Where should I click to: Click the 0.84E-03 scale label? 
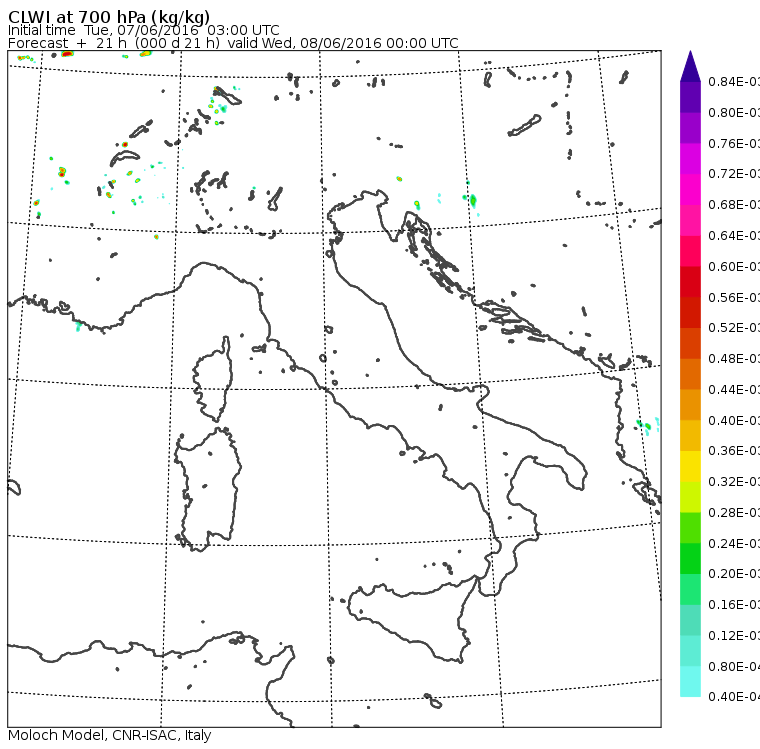(x=734, y=81)
